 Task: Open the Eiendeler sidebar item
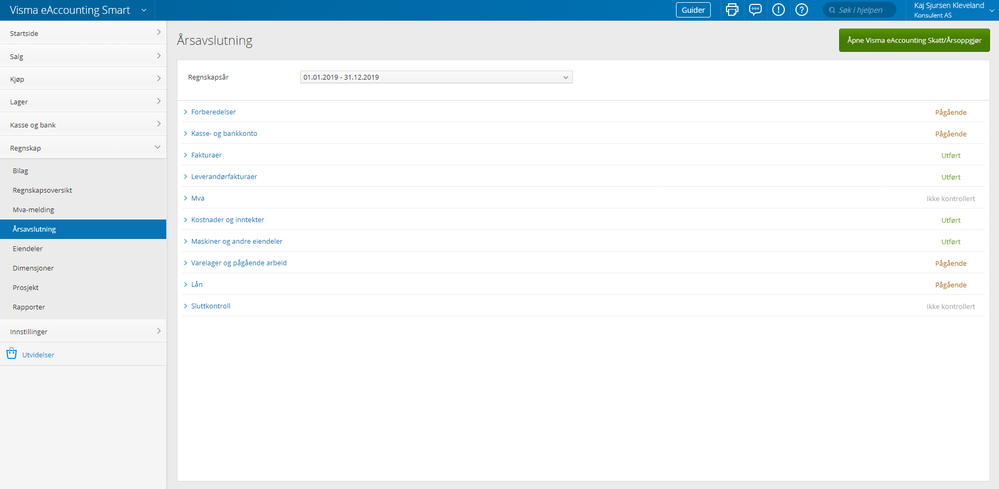pyautogui.click(x=27, y=249)
